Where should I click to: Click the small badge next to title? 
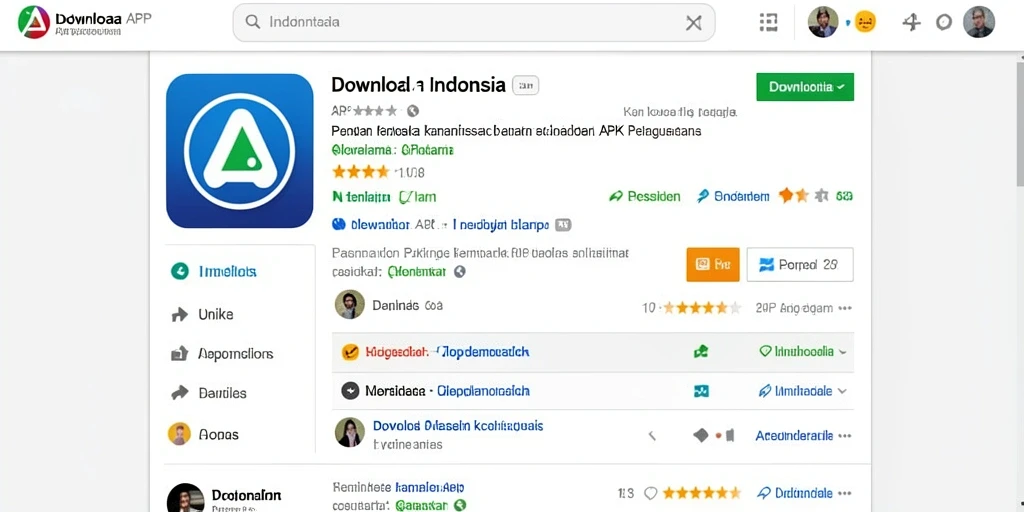click(x=526, y=85)
